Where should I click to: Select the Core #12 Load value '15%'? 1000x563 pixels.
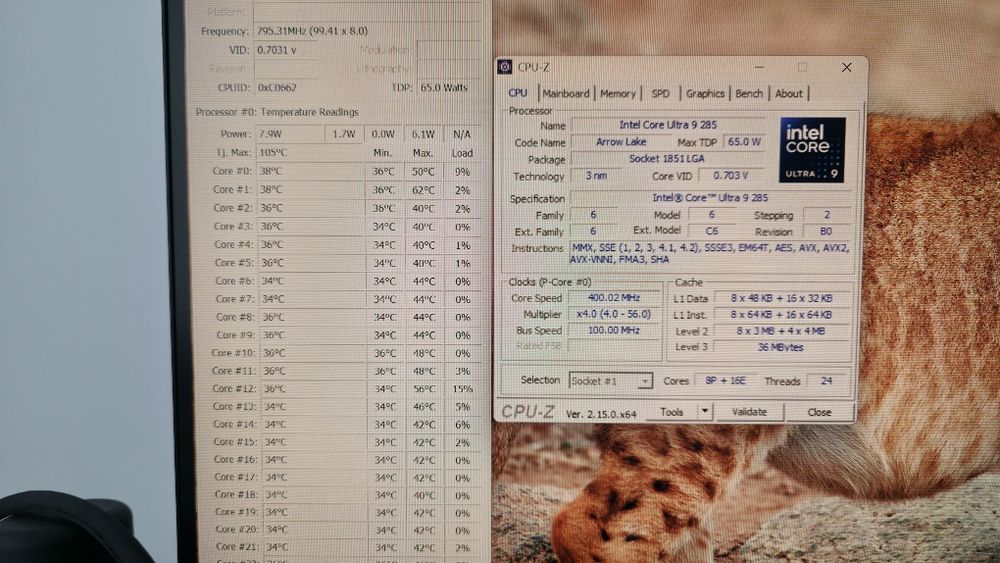[x=462, y=388]
